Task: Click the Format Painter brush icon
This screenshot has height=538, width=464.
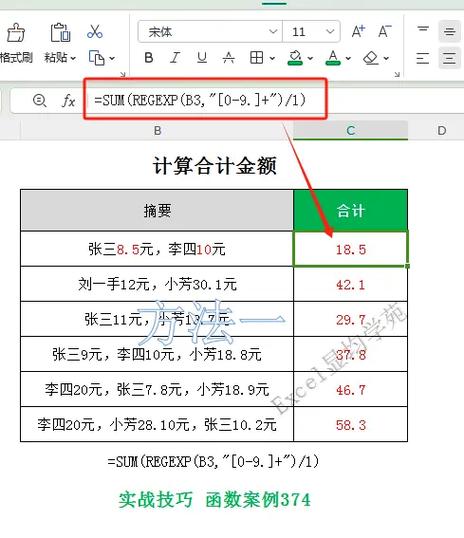Action: [x=16, y=33]
